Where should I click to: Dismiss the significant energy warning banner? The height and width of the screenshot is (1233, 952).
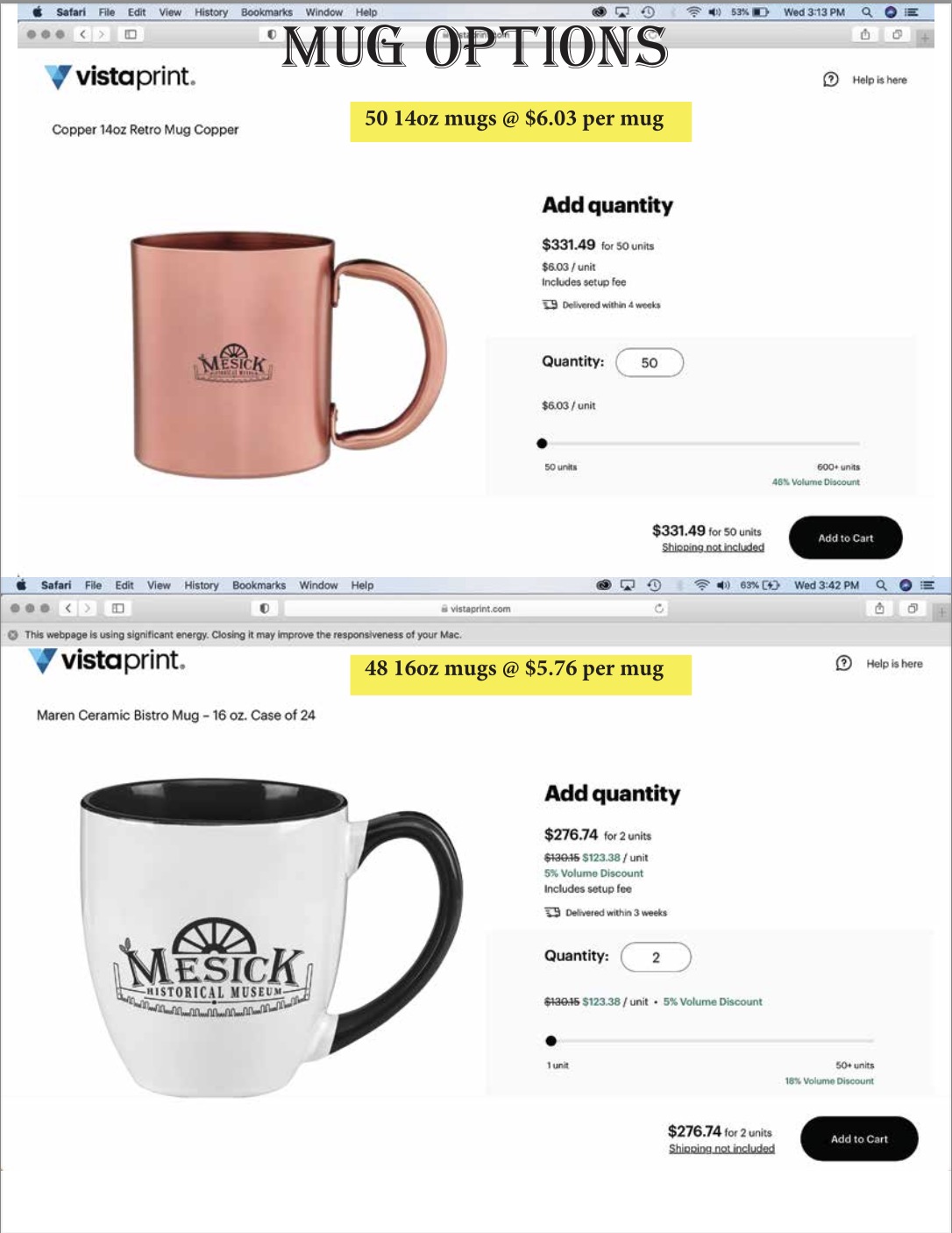12,635
